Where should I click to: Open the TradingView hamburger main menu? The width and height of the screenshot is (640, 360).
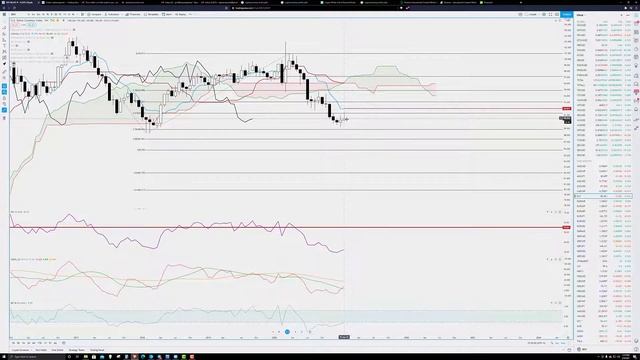[x=4, y=14]
